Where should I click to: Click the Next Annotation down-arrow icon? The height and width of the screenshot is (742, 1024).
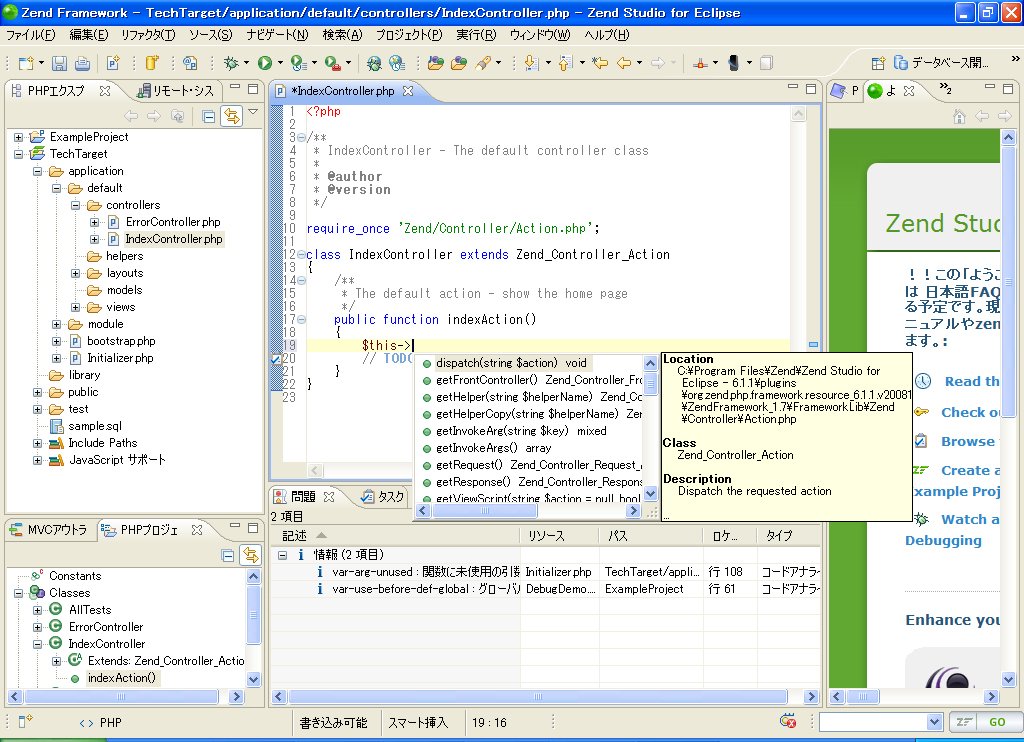point(531,63)
